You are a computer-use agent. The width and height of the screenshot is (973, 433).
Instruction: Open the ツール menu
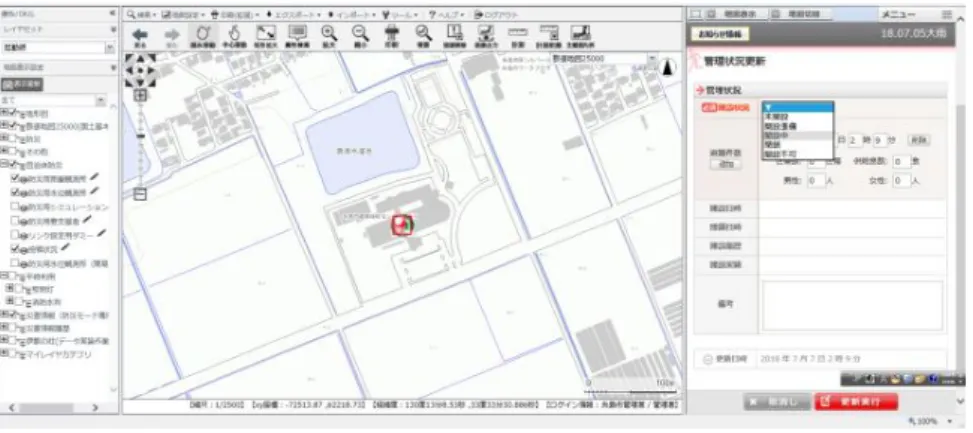[400, 14]
